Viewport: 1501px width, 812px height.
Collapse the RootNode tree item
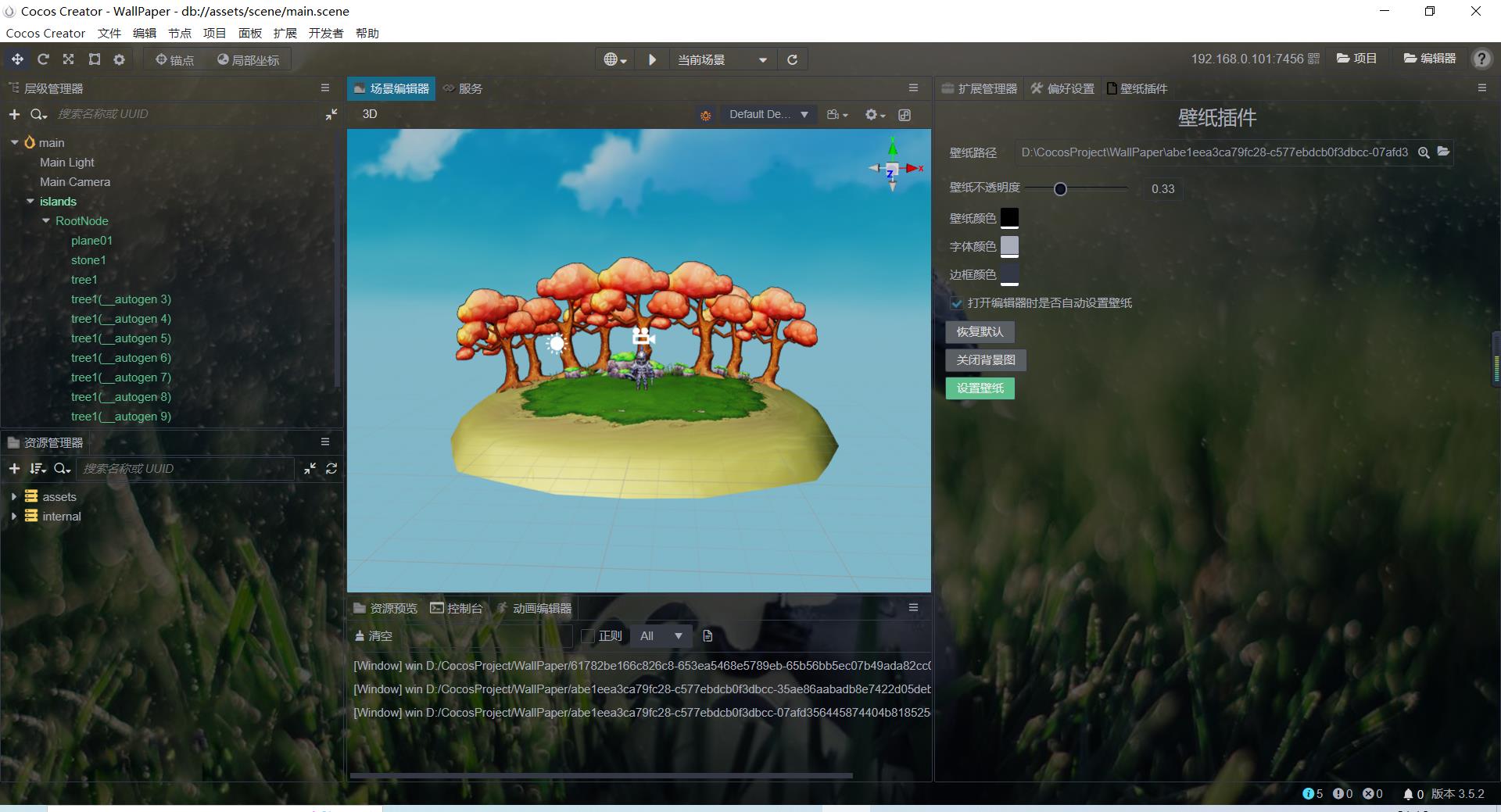tap(45, 220)
